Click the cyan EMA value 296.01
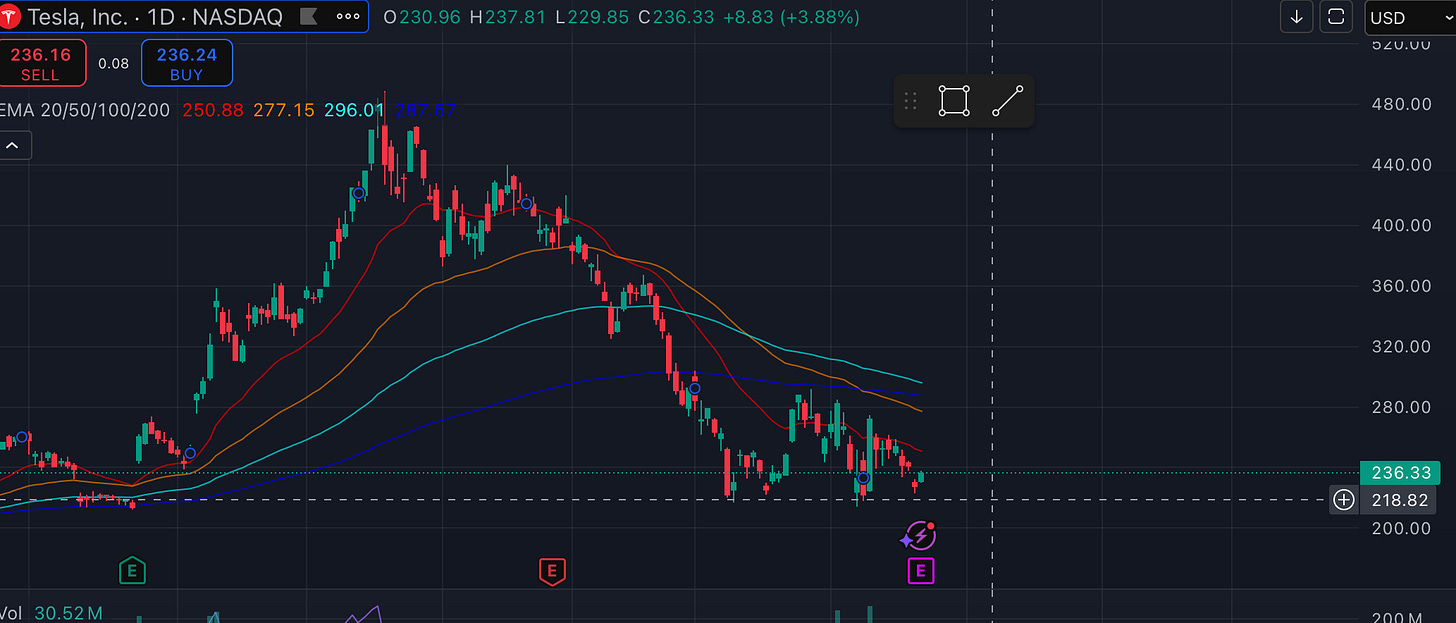 [x=354, y=110]
